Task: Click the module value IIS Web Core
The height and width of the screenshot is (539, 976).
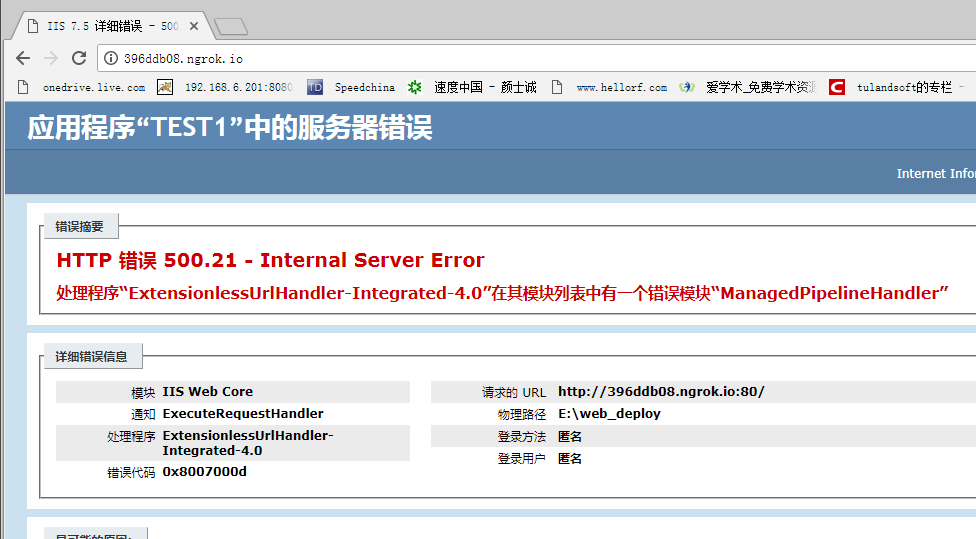Action: point(208,391)
